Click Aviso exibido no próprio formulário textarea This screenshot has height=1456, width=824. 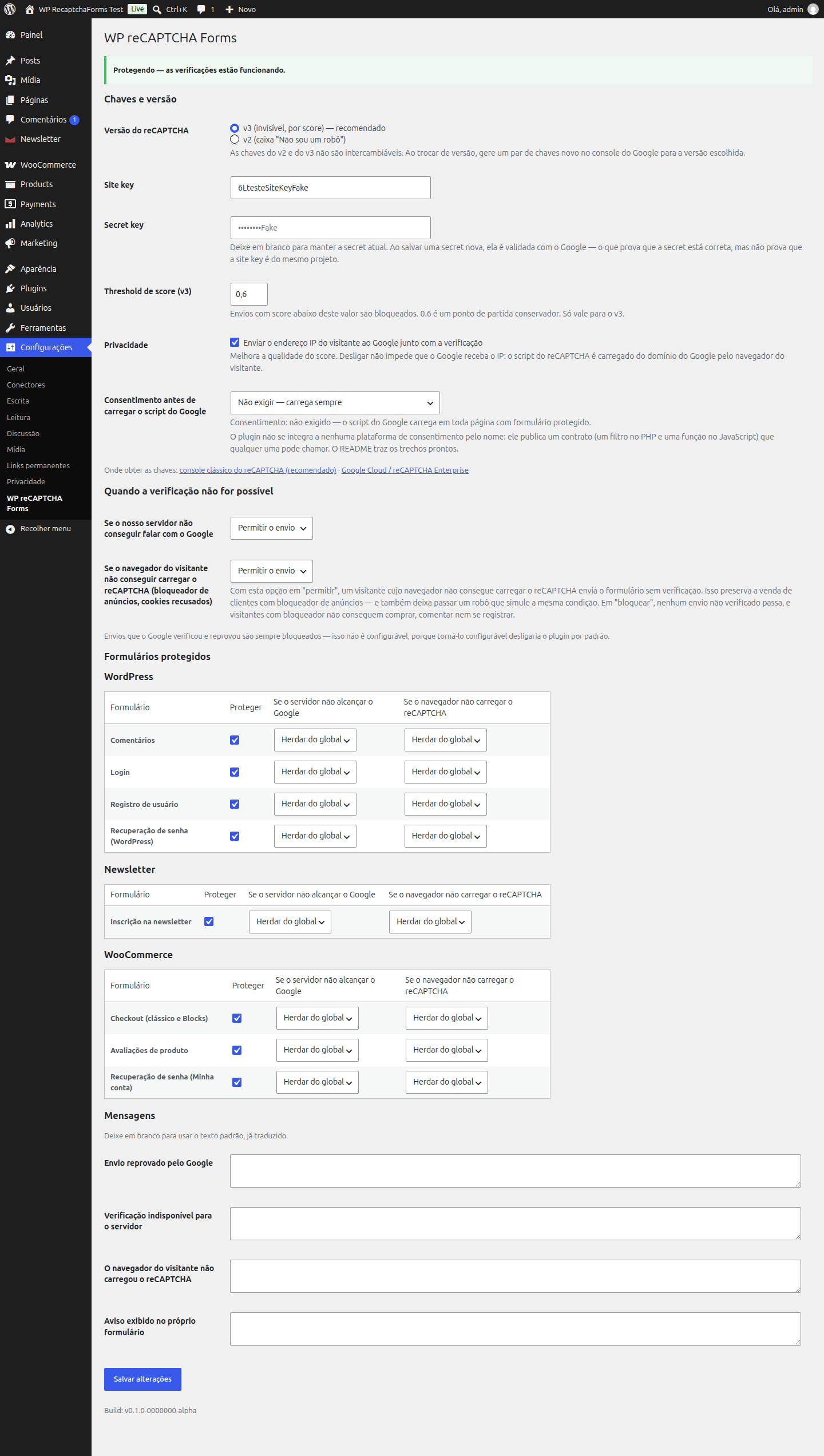[515, 1329]
